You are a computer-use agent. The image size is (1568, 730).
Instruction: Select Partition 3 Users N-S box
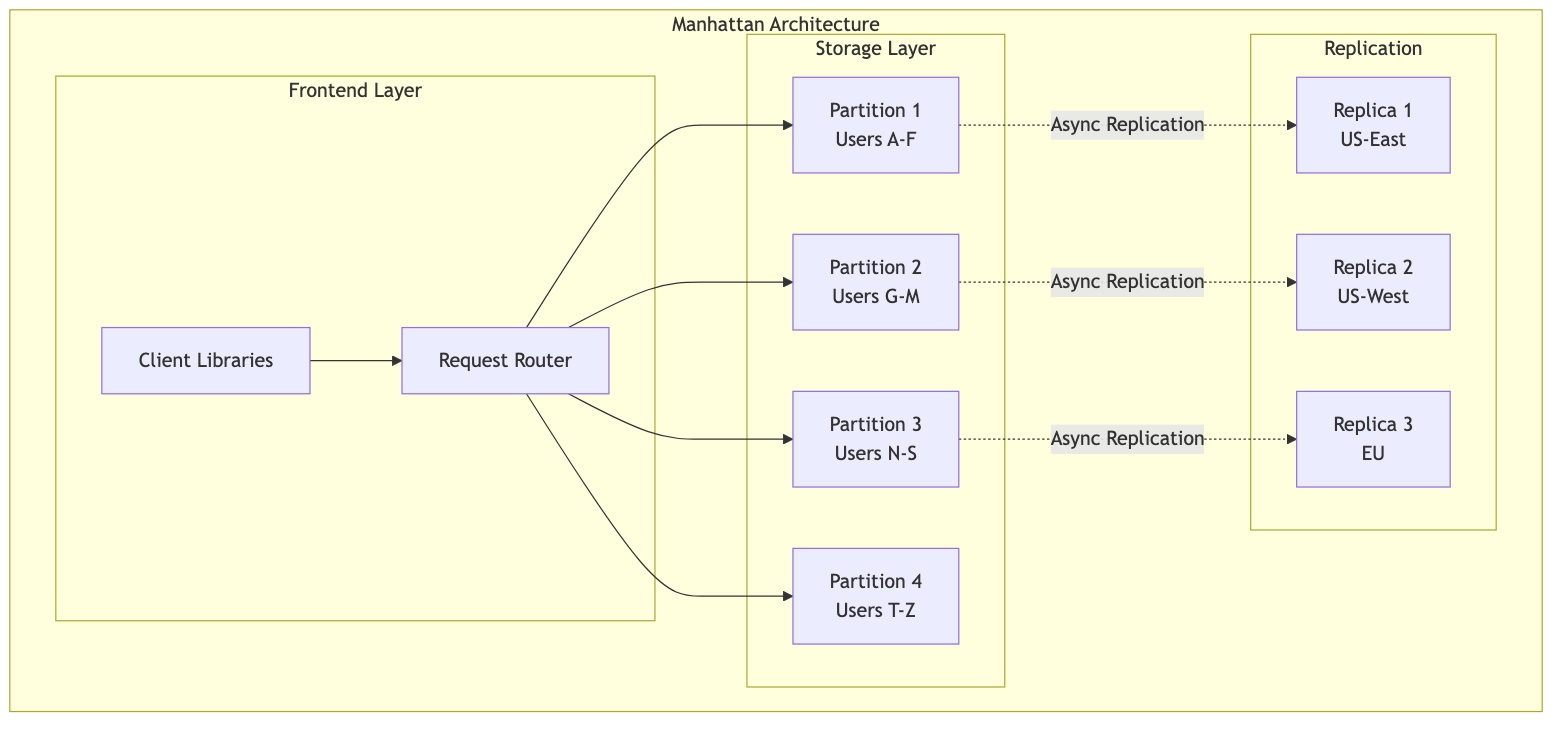coord(876,439)
